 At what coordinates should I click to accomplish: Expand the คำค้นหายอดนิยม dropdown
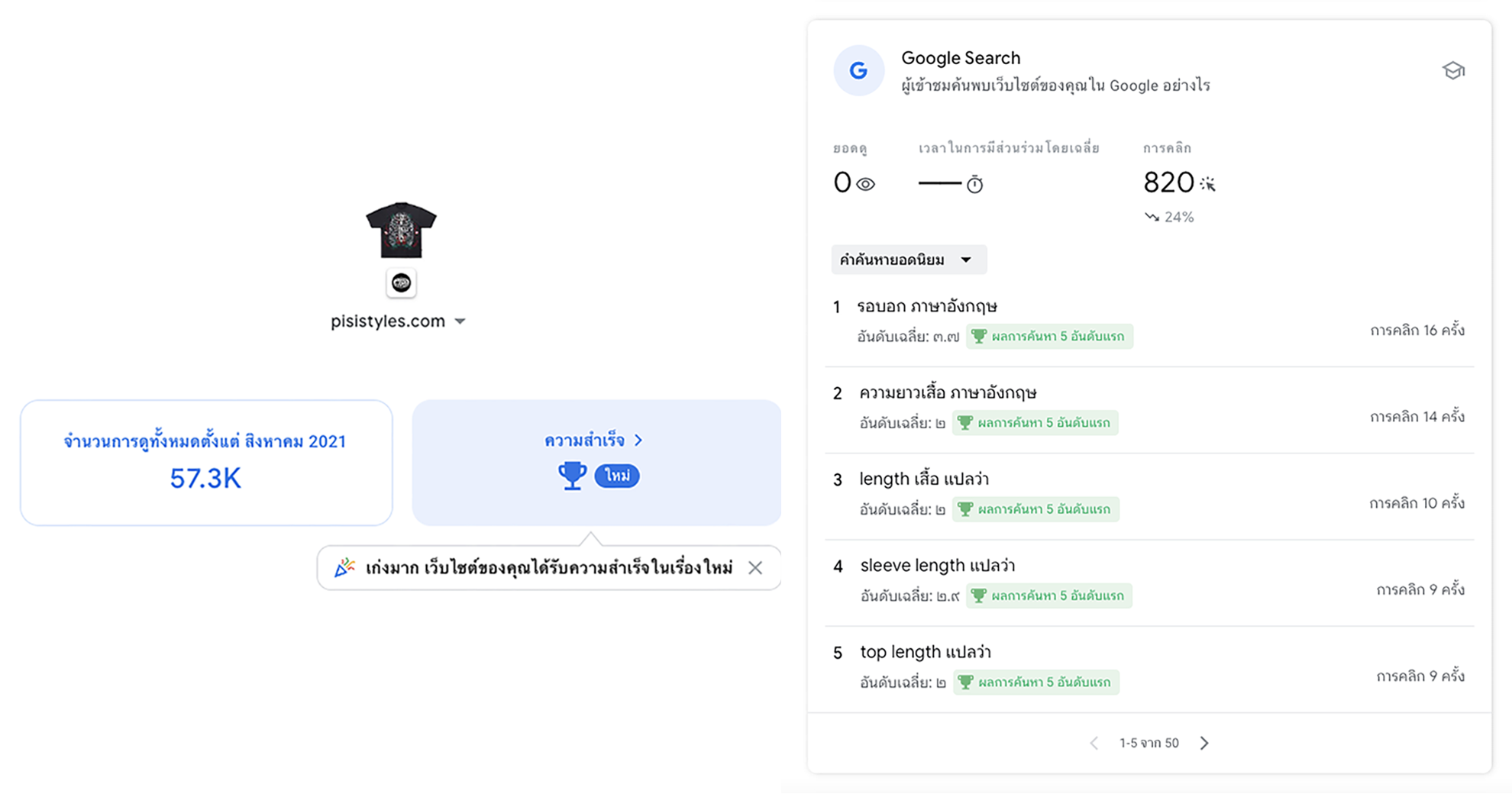[908, 260]
